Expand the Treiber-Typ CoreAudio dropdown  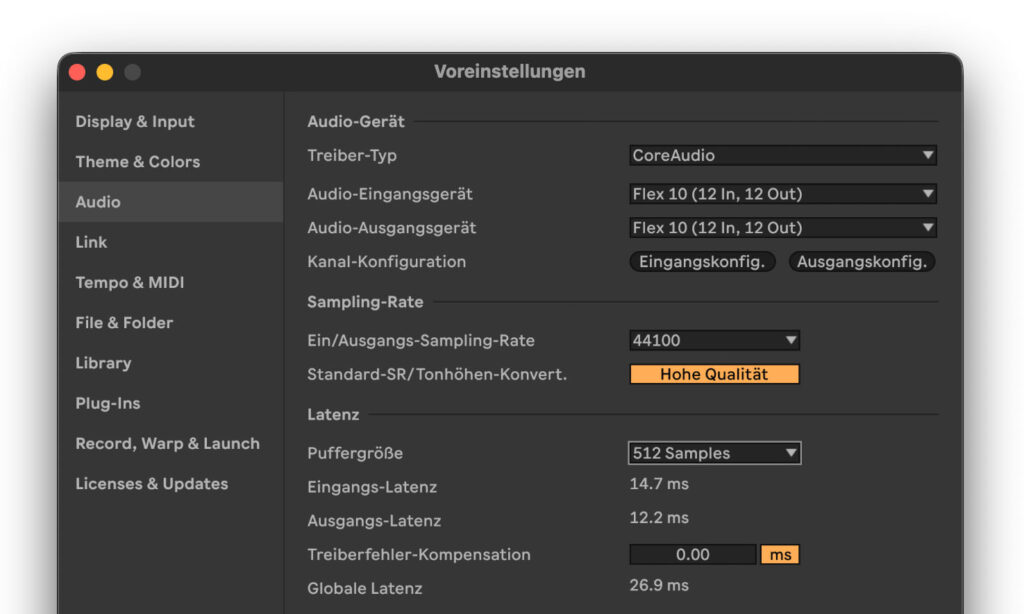pyautogui.click(x=783, y=155)
